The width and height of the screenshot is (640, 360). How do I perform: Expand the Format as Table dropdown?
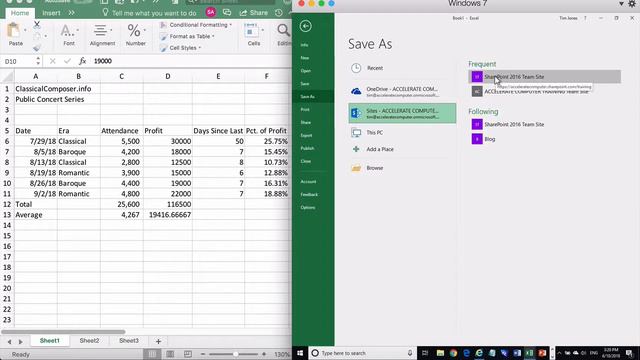[213, 36]
